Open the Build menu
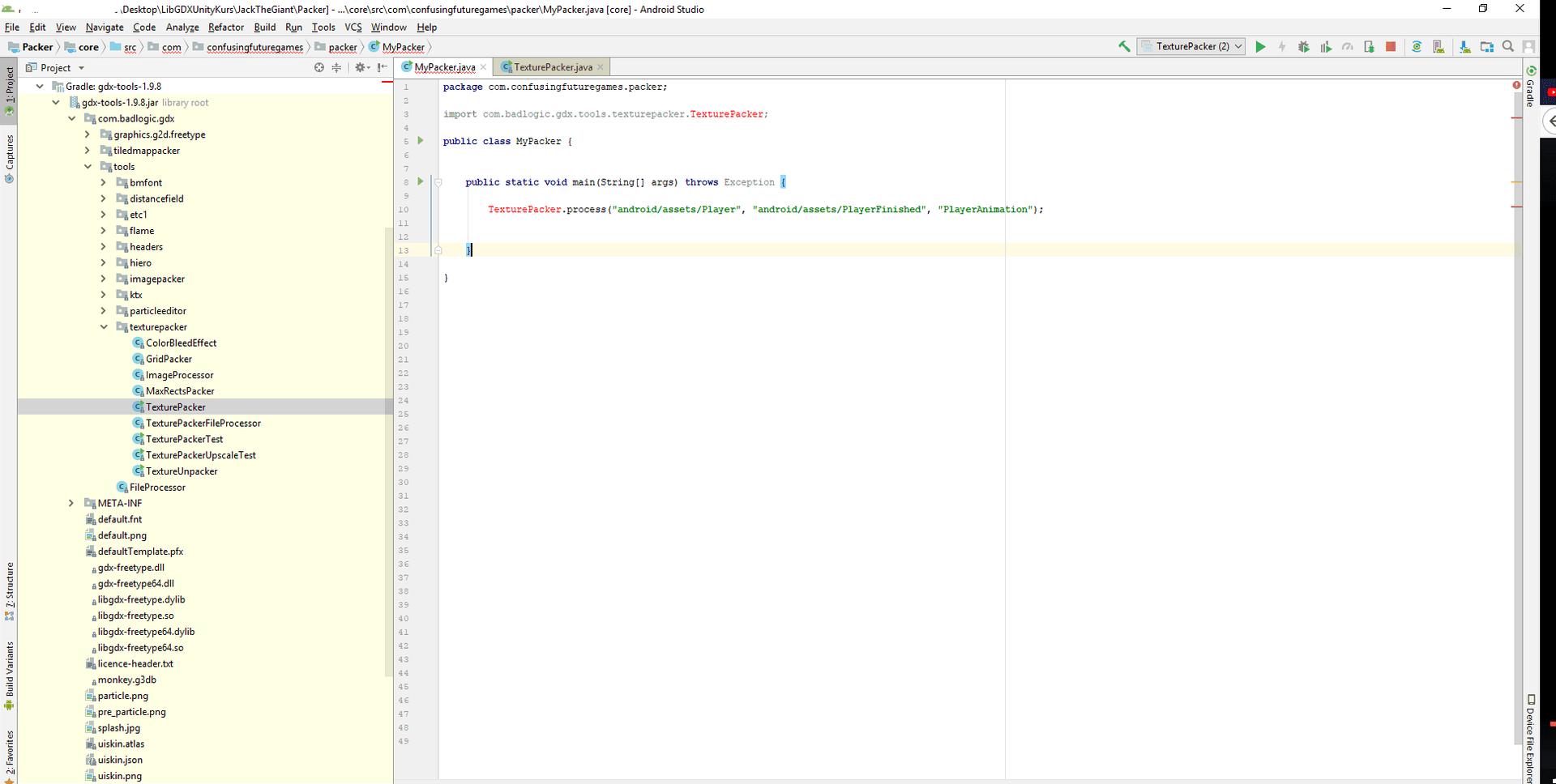Image resolution: width=1556 pixels, height=784 pixels. [x=265, y=28]
